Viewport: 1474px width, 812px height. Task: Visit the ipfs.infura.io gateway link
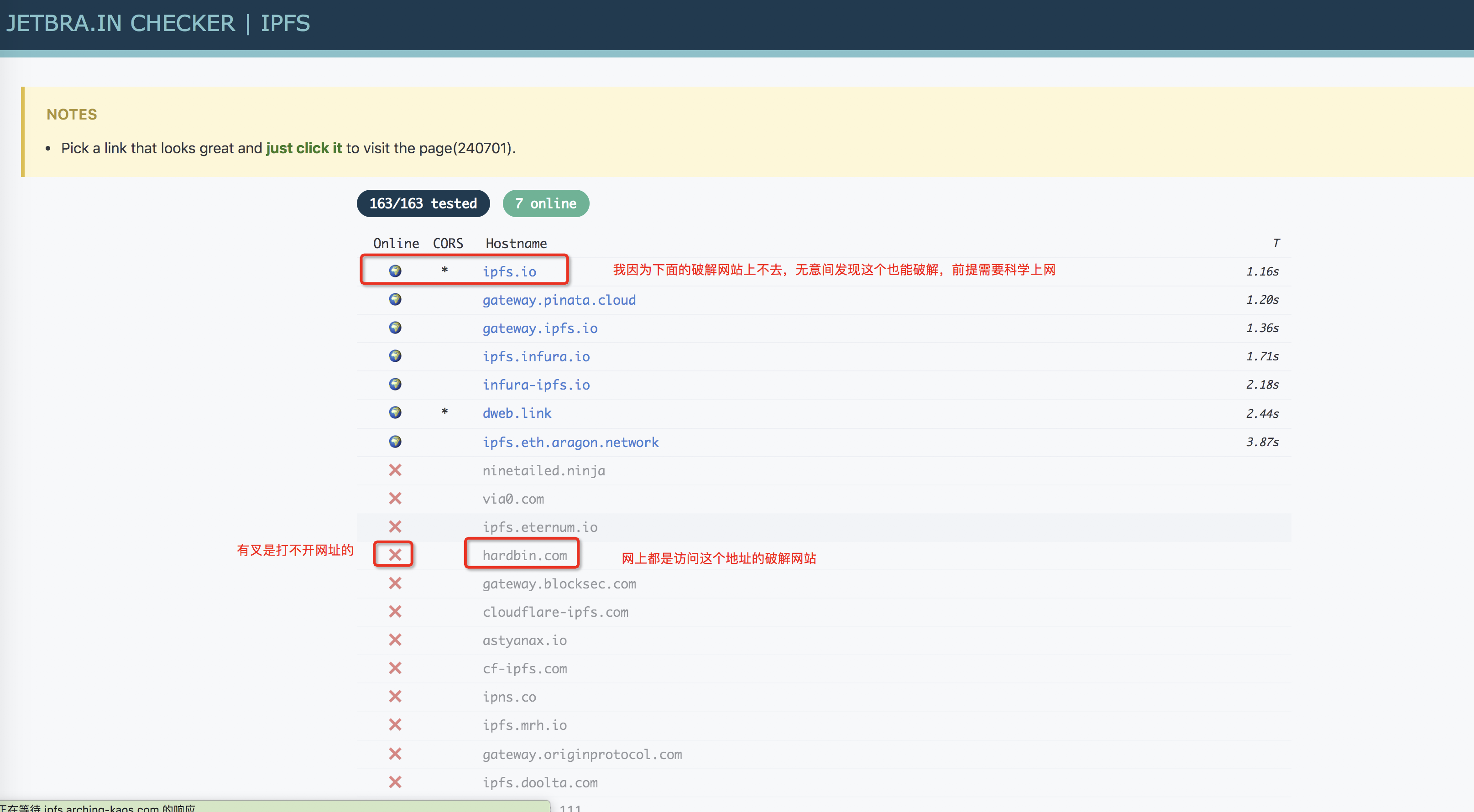click(x=536, y=356)
